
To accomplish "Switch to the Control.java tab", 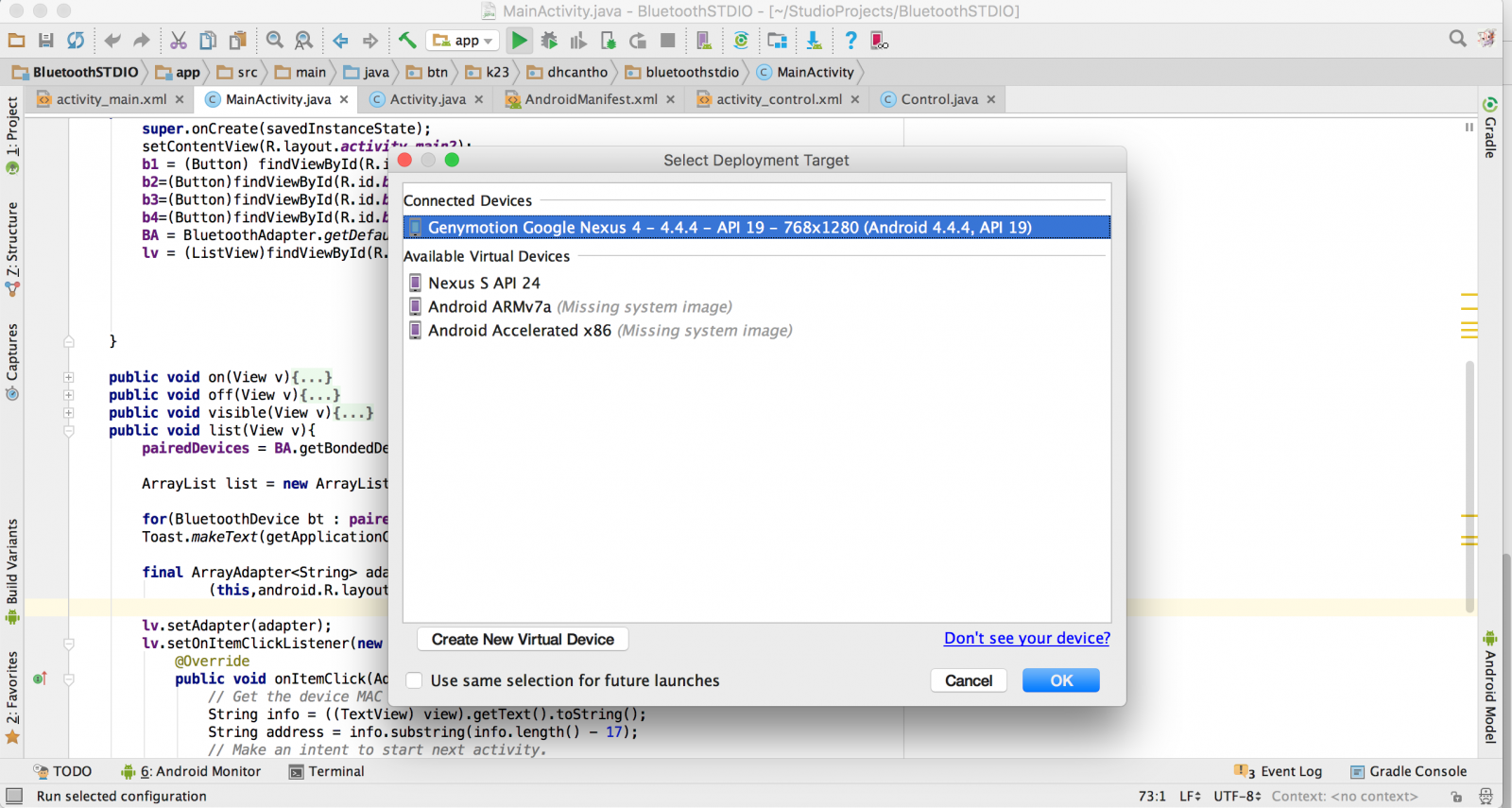I will coord(938,99).
